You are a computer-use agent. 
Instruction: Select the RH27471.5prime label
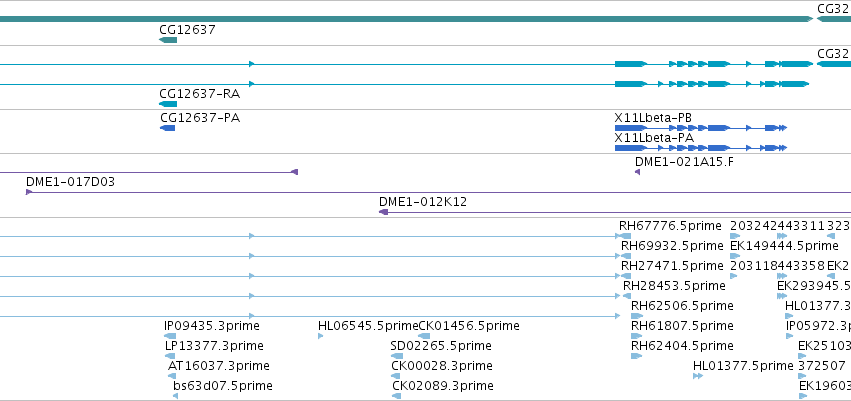[x=672, y=266]
